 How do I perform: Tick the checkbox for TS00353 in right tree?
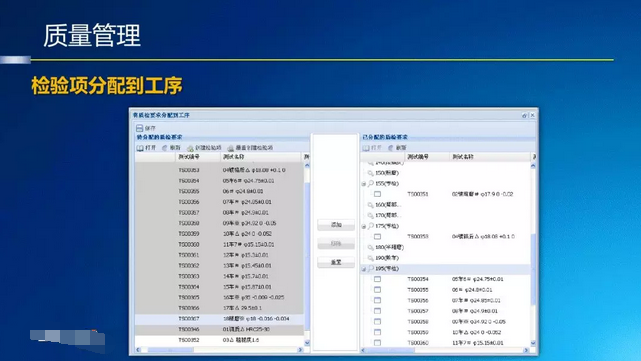click(x=377, y=236)
